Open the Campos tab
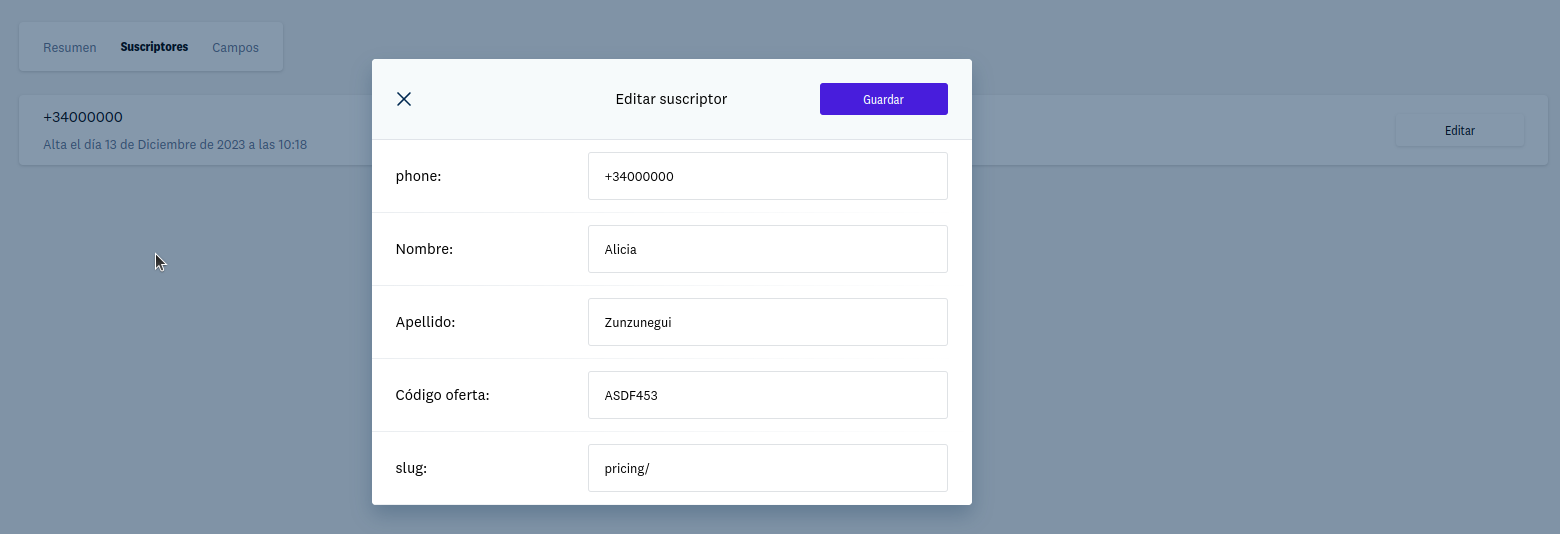This screenshot has width=1560, height=534. tap(235, 48)
